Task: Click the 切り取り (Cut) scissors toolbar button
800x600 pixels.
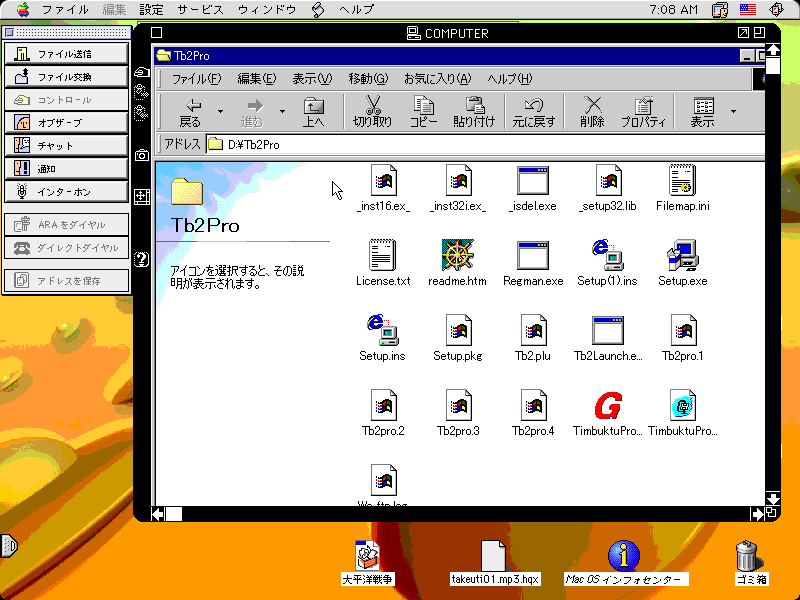Action: 372,111
